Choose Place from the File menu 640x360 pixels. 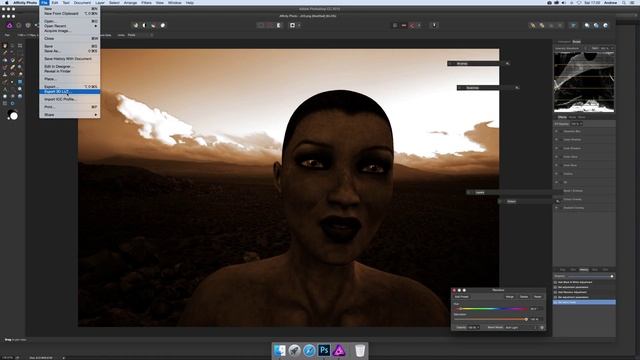pyautogui.click(x=70, y=79)
